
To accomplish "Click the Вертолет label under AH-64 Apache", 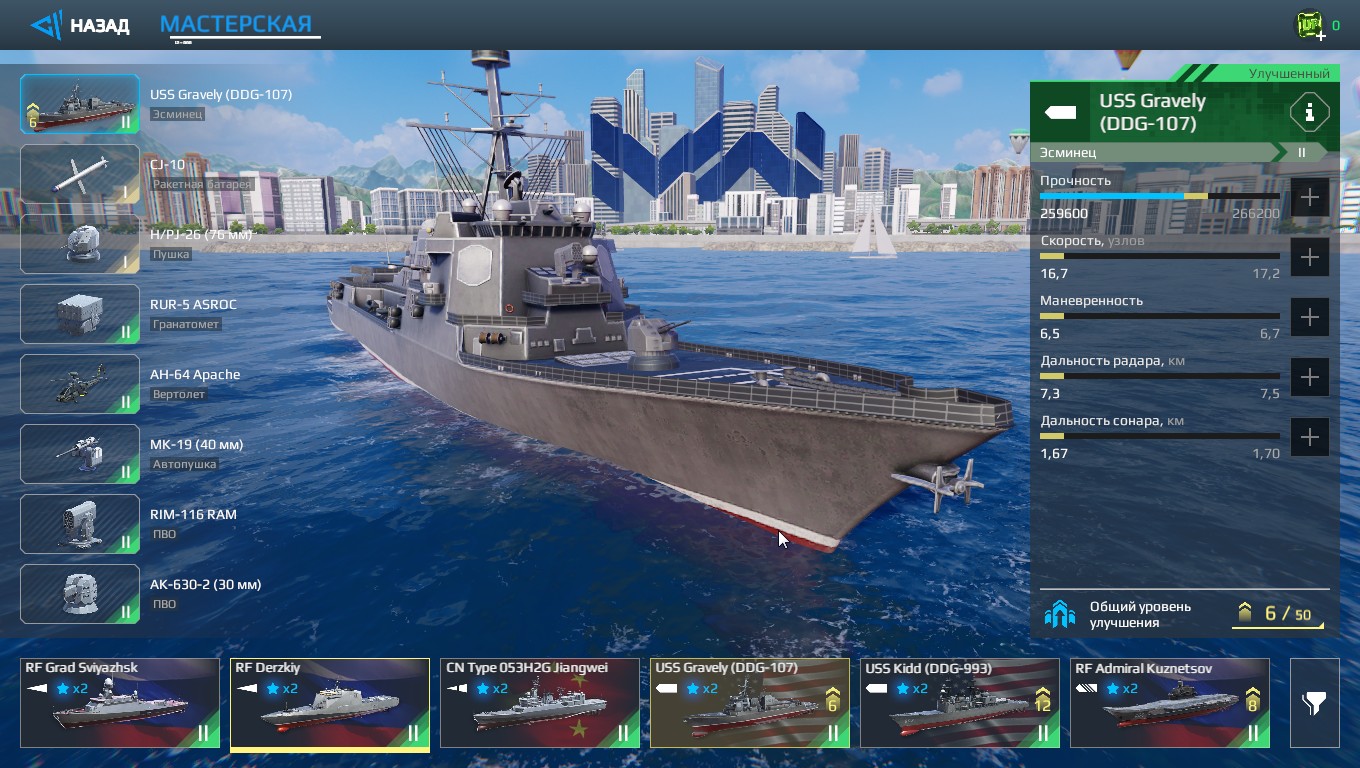I will 178,394.
